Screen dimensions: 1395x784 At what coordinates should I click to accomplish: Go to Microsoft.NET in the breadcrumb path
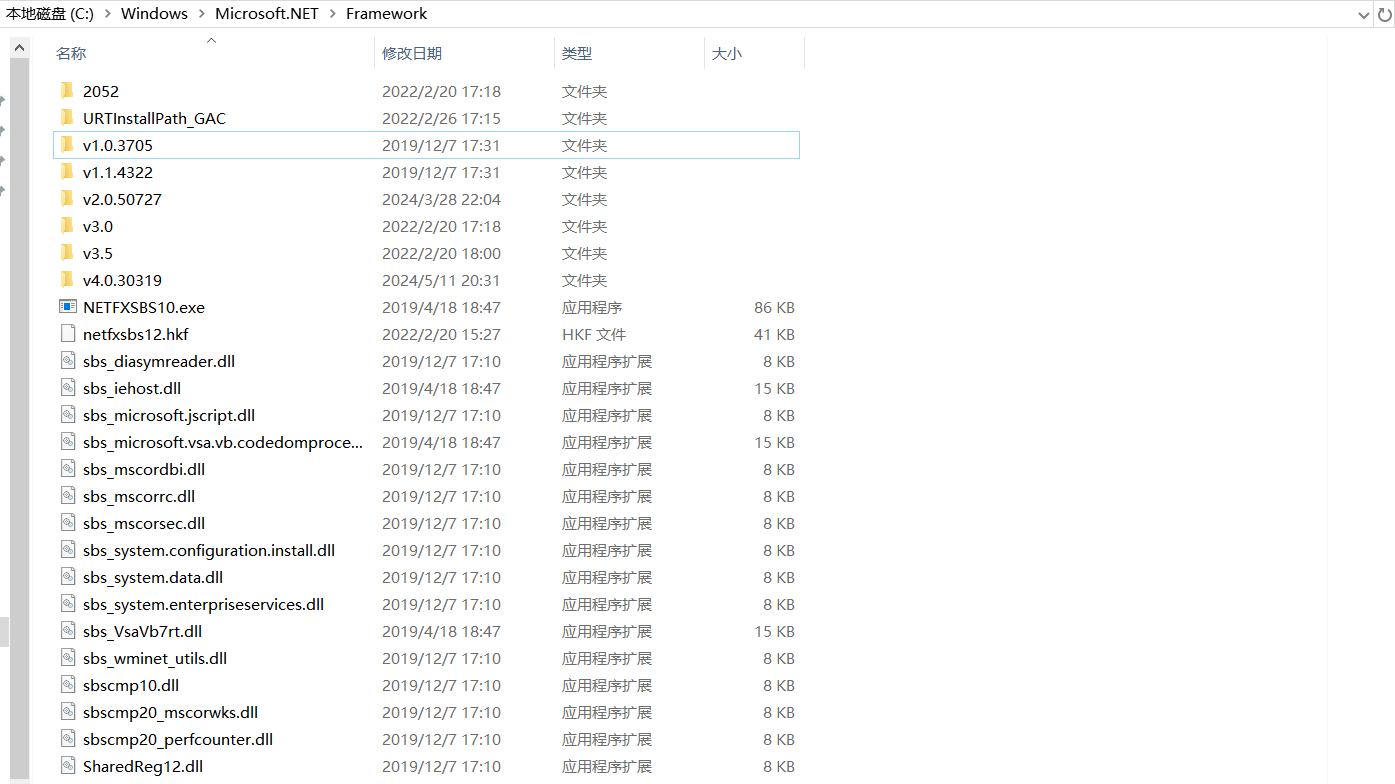267,14
